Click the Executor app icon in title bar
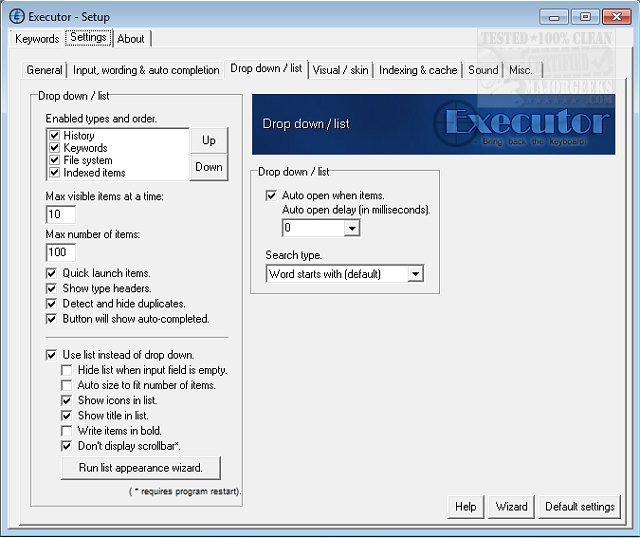This screenshot has height=538, width=640. [17, 17]
